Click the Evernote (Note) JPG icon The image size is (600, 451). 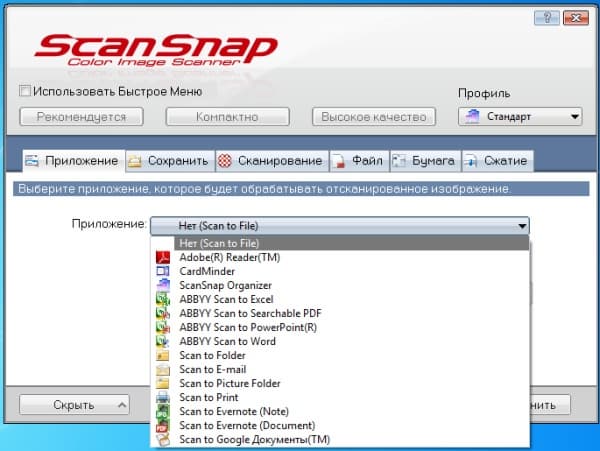point(163,412)
